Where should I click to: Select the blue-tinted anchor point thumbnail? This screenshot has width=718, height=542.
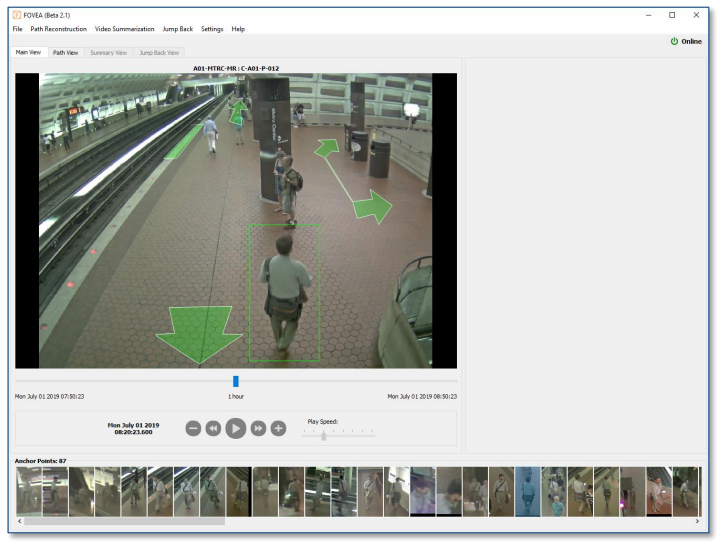pos(528,492)
